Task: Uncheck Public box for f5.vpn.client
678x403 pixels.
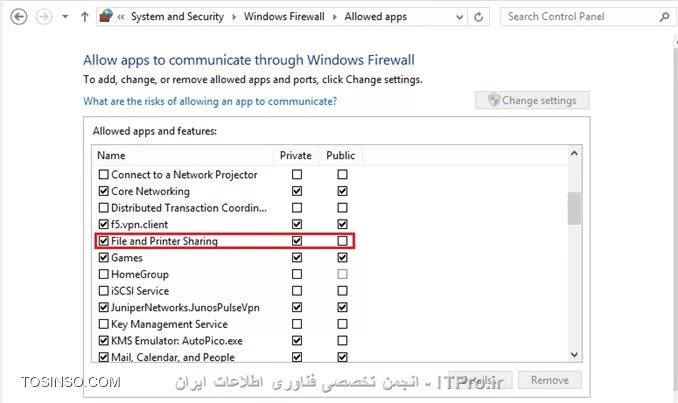Action: [x=342, y=224]
